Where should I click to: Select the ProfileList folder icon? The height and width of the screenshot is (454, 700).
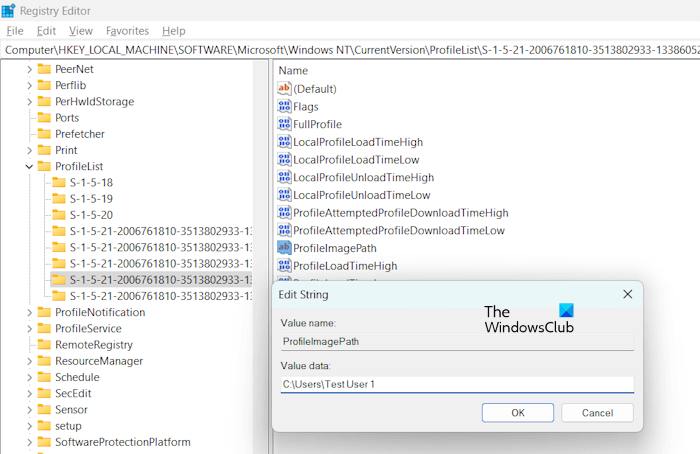[x=44, y=166]
